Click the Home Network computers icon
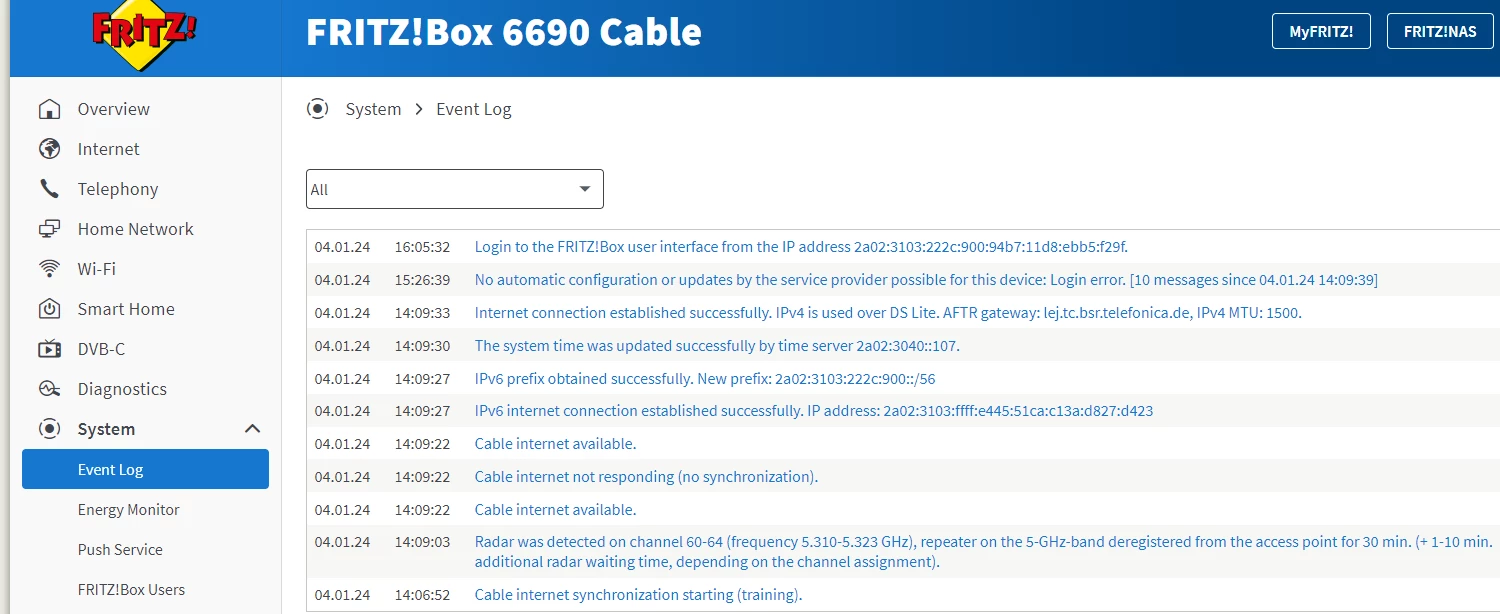 click(x=49, y=229)
